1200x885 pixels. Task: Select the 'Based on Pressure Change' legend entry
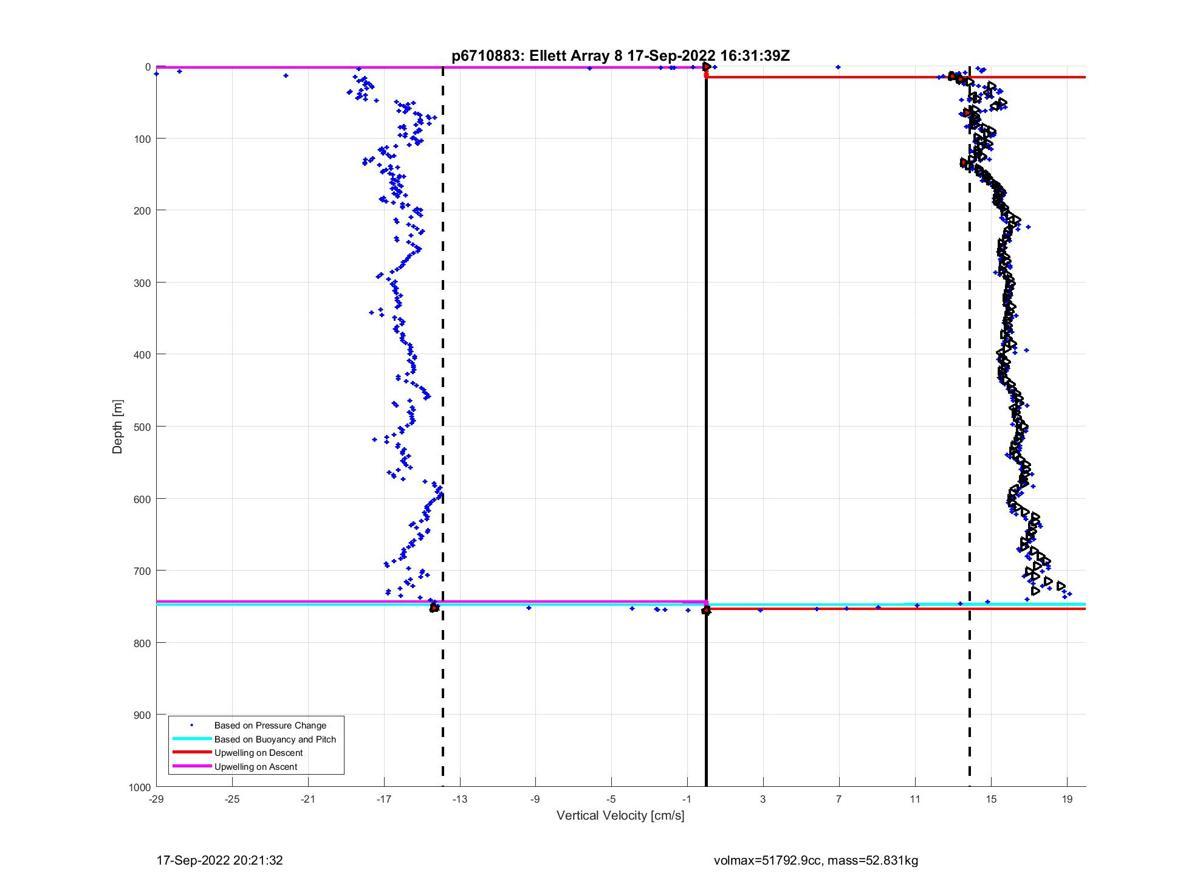pos(270,725)
